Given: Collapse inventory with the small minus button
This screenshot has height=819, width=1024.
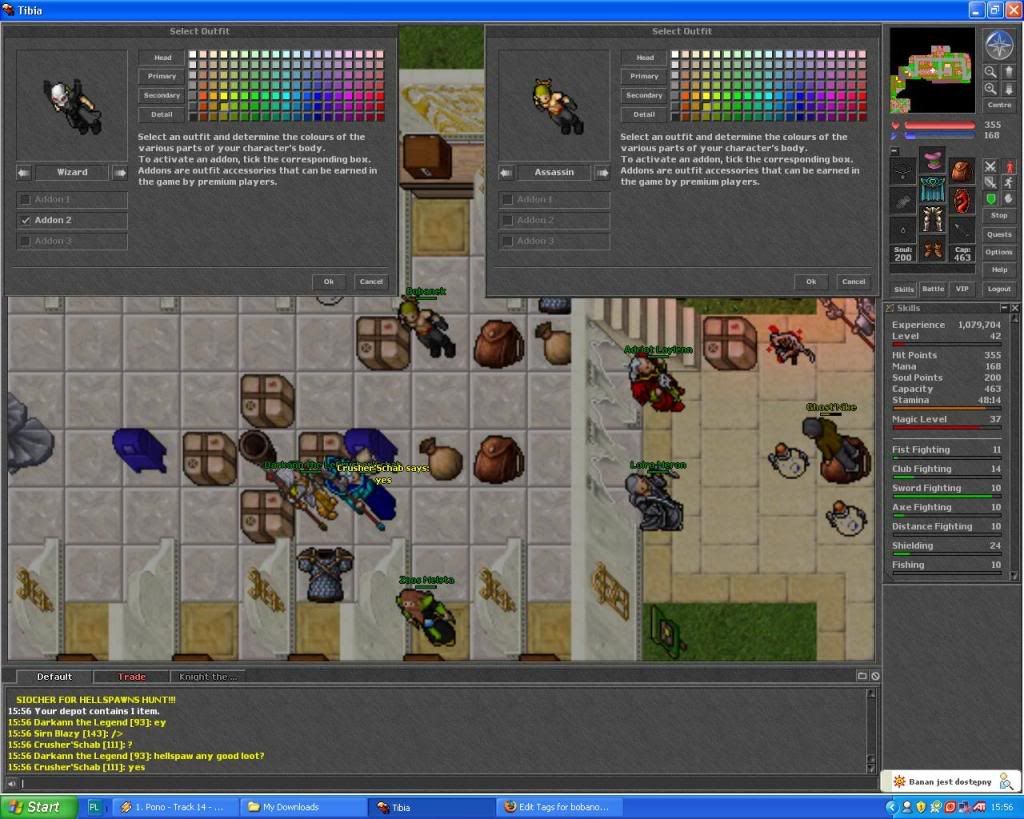Looking at the screenshot, I should pos(895,152).
